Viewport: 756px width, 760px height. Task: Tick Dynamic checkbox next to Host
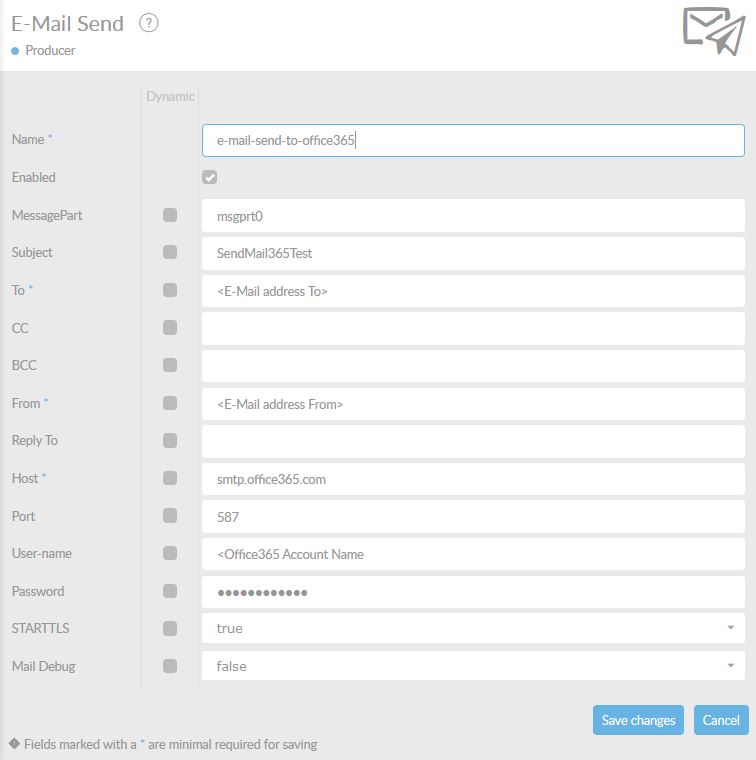pos(170,478)
